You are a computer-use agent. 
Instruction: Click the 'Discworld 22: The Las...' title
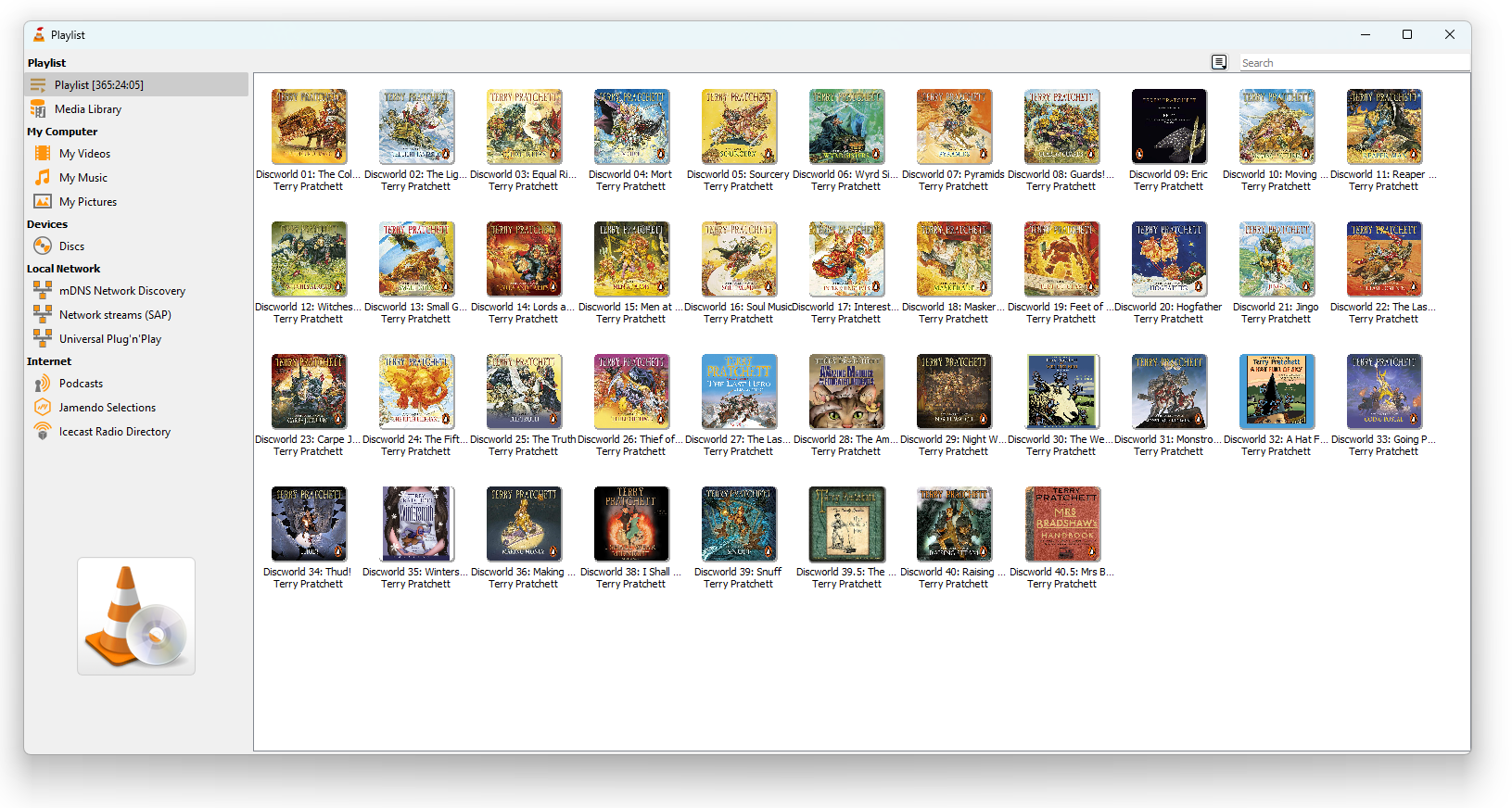coord(1383,307)
